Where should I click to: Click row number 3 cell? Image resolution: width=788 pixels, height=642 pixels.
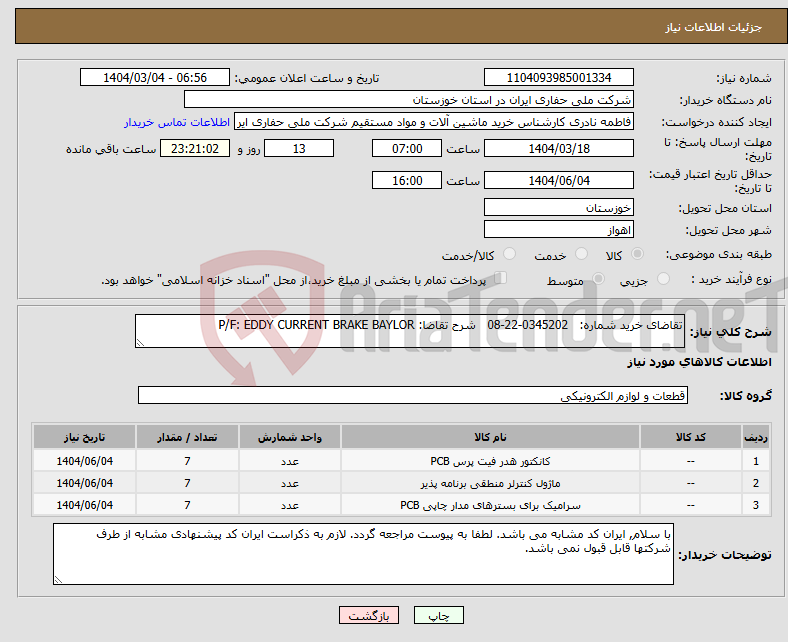[756, 505]
